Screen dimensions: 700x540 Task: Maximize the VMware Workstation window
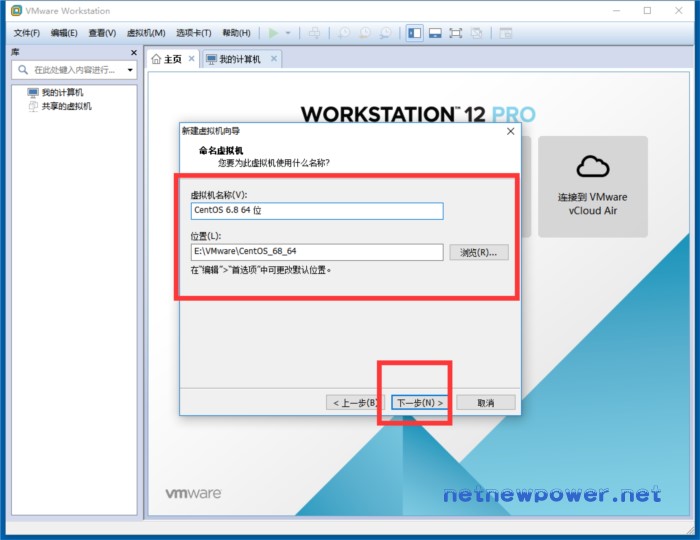pyautogui.click(x=647, y=10)
